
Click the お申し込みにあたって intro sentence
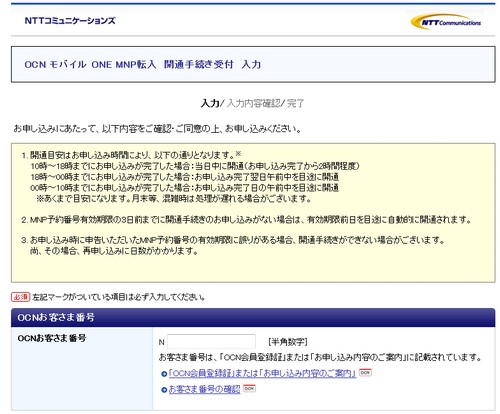click(x=157, y=129)
